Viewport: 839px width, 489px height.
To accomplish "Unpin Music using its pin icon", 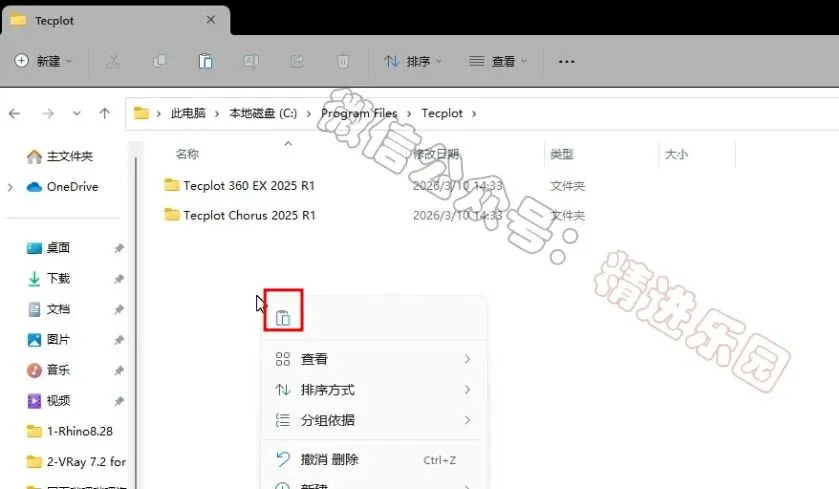I will [x=119, y=370].
